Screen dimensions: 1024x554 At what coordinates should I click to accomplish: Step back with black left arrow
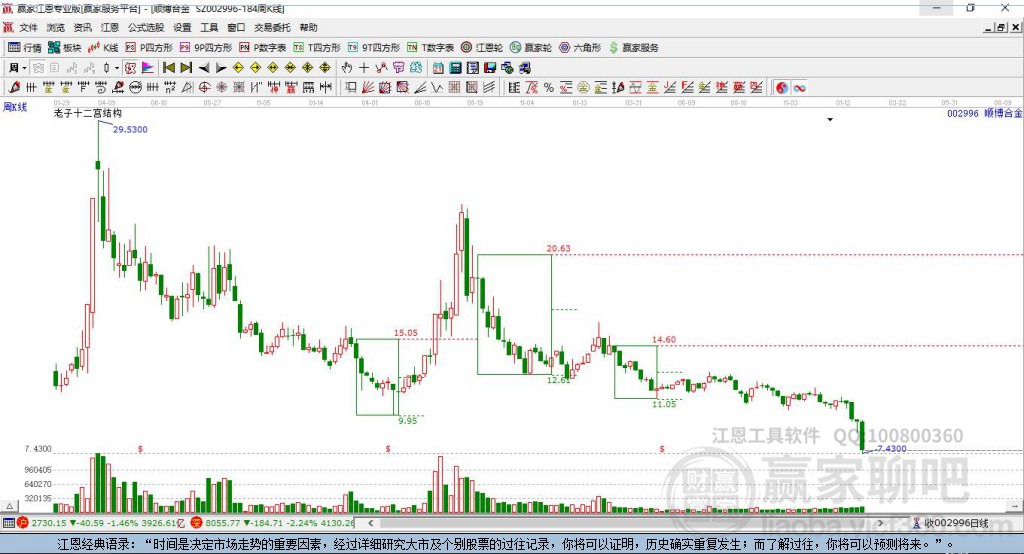204,68
